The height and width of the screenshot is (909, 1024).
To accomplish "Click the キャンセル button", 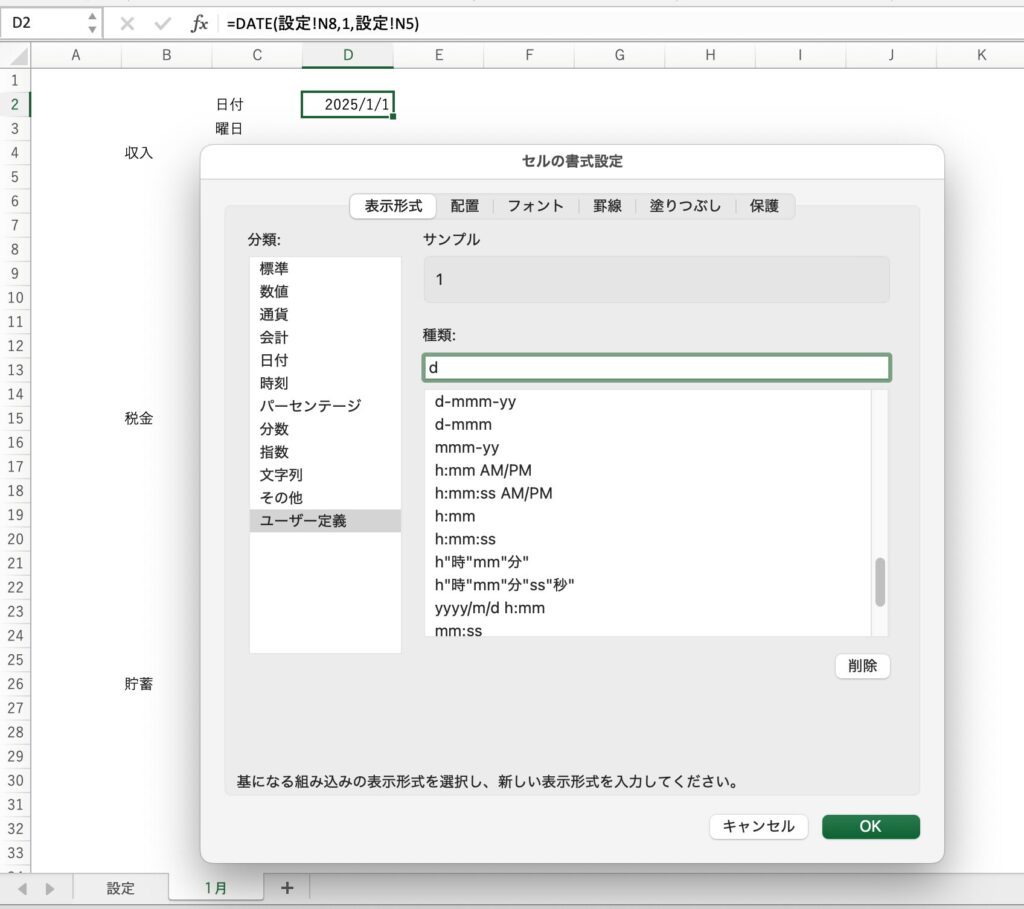I will click(x=758, y=826).
